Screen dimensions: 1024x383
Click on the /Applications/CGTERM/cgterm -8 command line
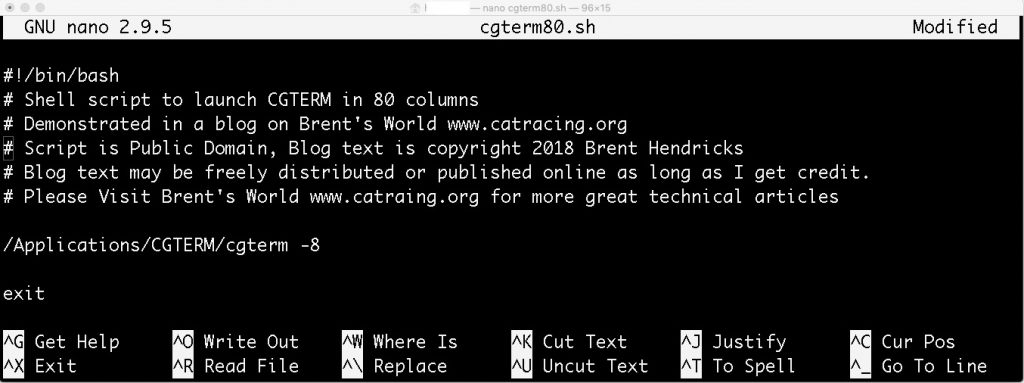[161, 245]
